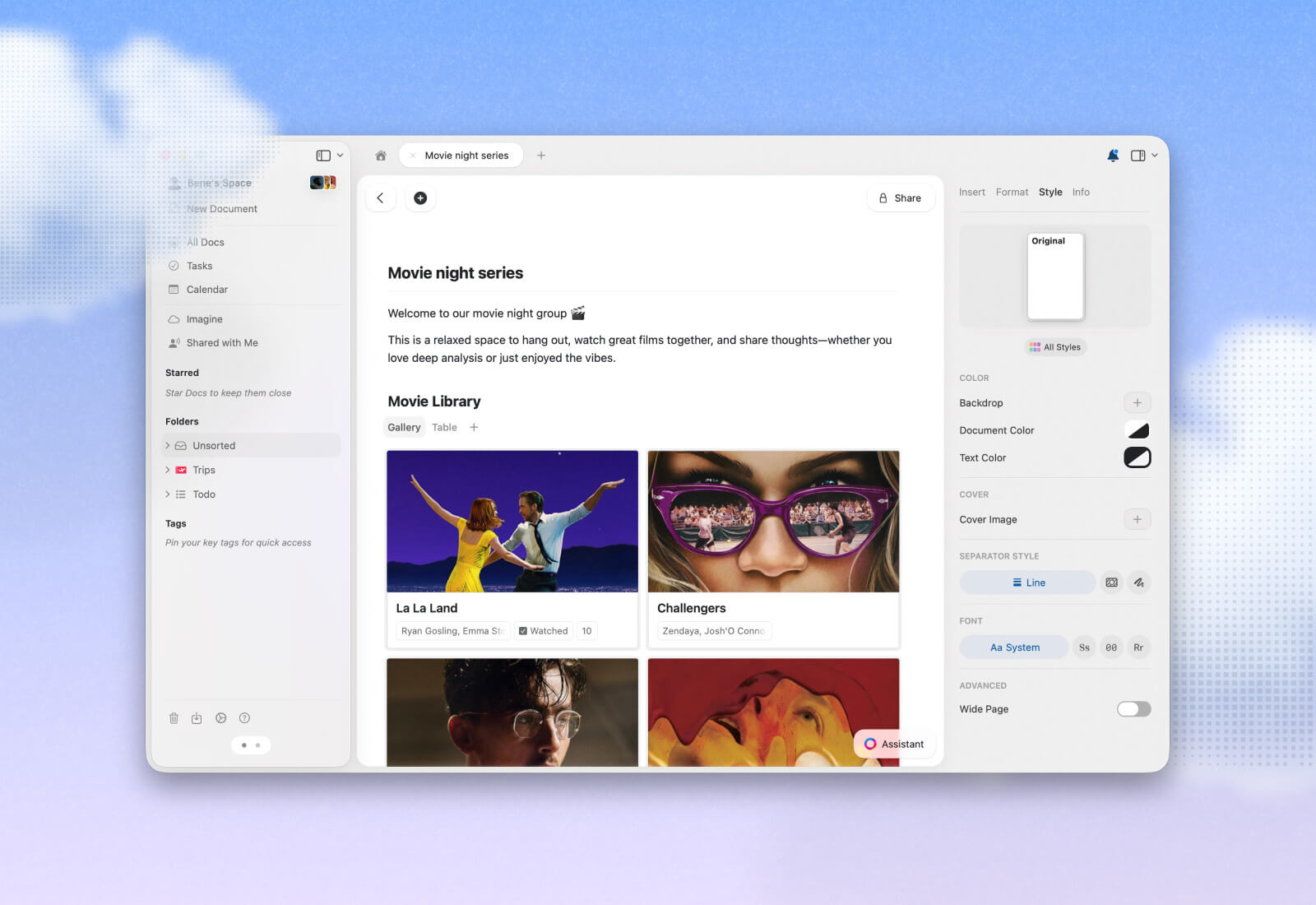Screen dimensions: 1316x905
Task: Expand the Unsorted folder
Action: tap(168, 446)
